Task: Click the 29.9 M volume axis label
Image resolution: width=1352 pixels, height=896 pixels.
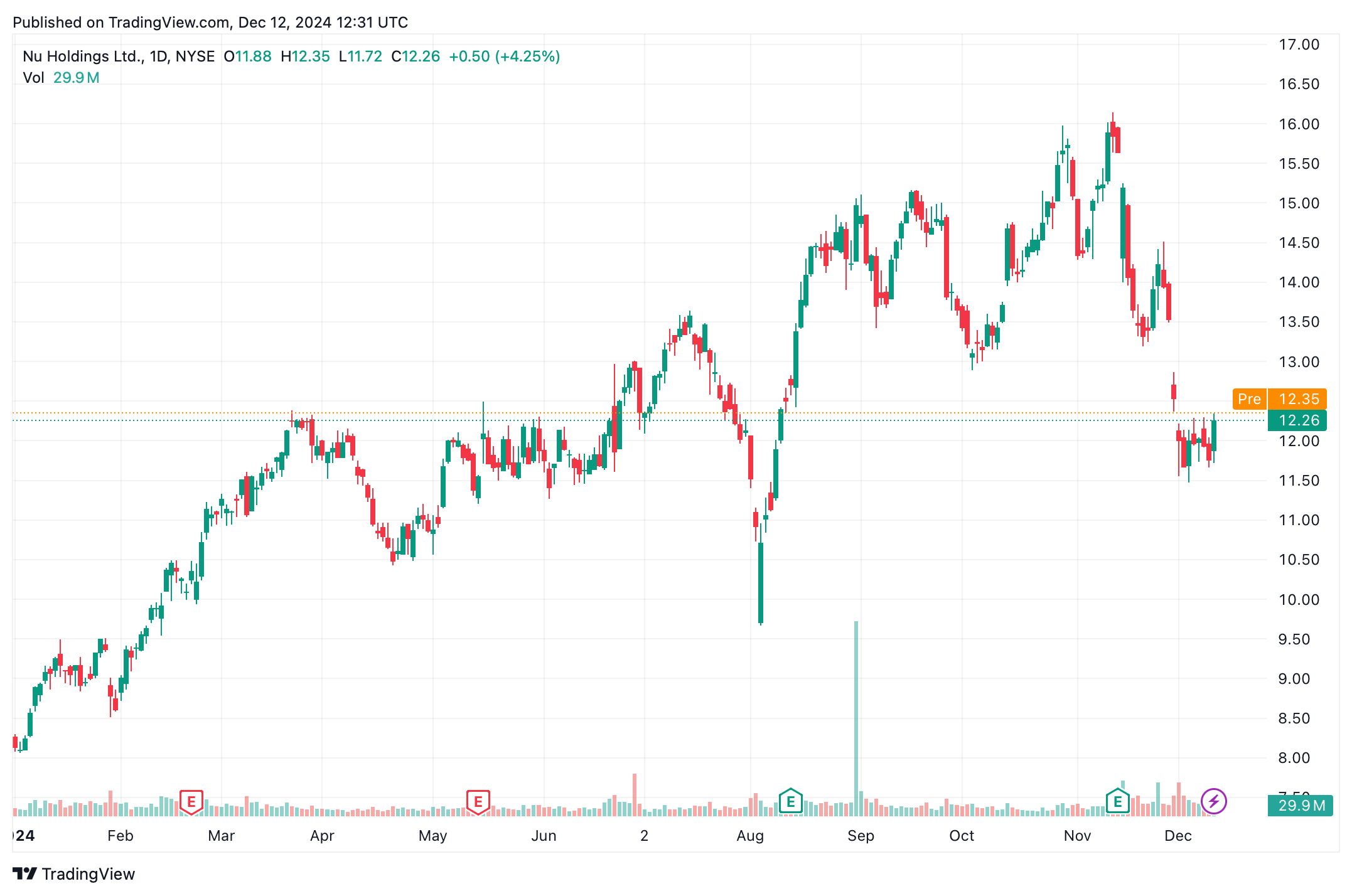Action: tap(1300, 806)
